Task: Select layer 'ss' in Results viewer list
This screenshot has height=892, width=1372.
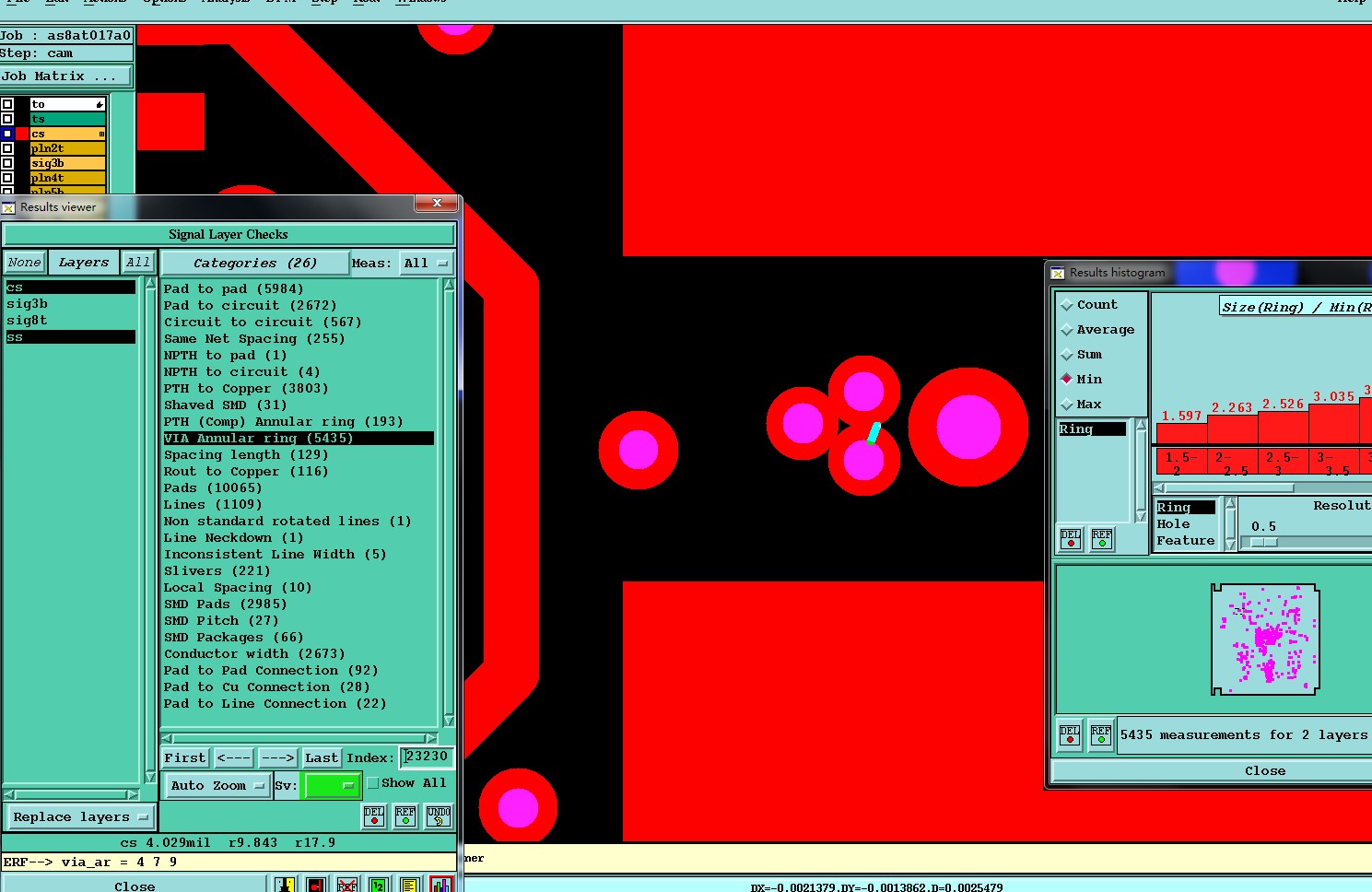Action: click(x=71, y=337)
